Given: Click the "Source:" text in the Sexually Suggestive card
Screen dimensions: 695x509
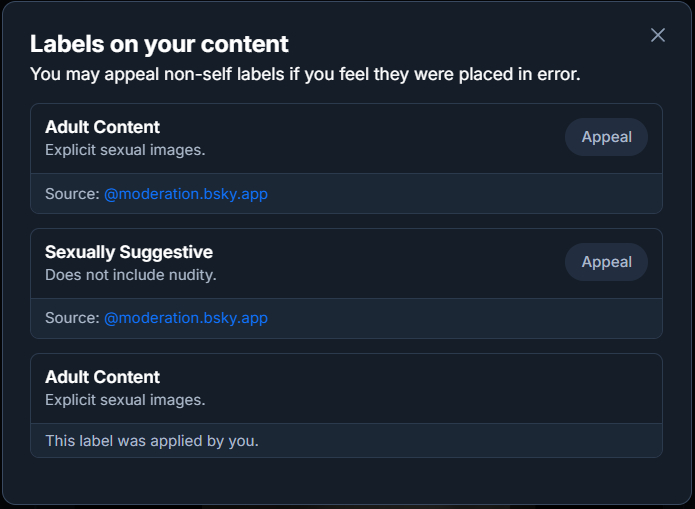Looking at the screenshot, I should (x=72, y=319).
